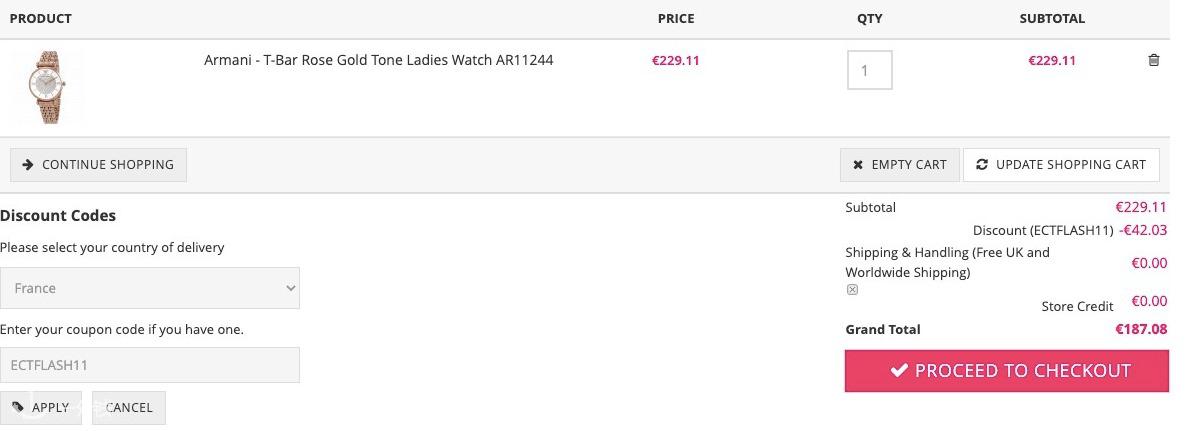Click the Discount (ECTFLASH11) label
This screenshot has height=431, width=1185.
tap(1042, 231)
